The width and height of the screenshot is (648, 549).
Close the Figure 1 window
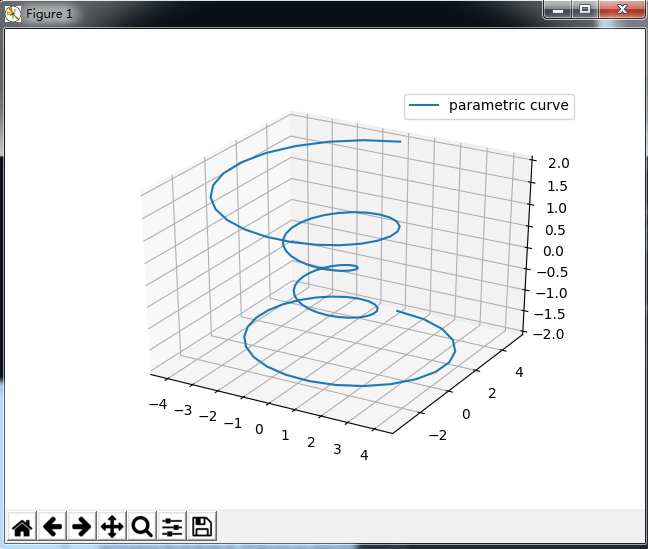coord(622,10)
